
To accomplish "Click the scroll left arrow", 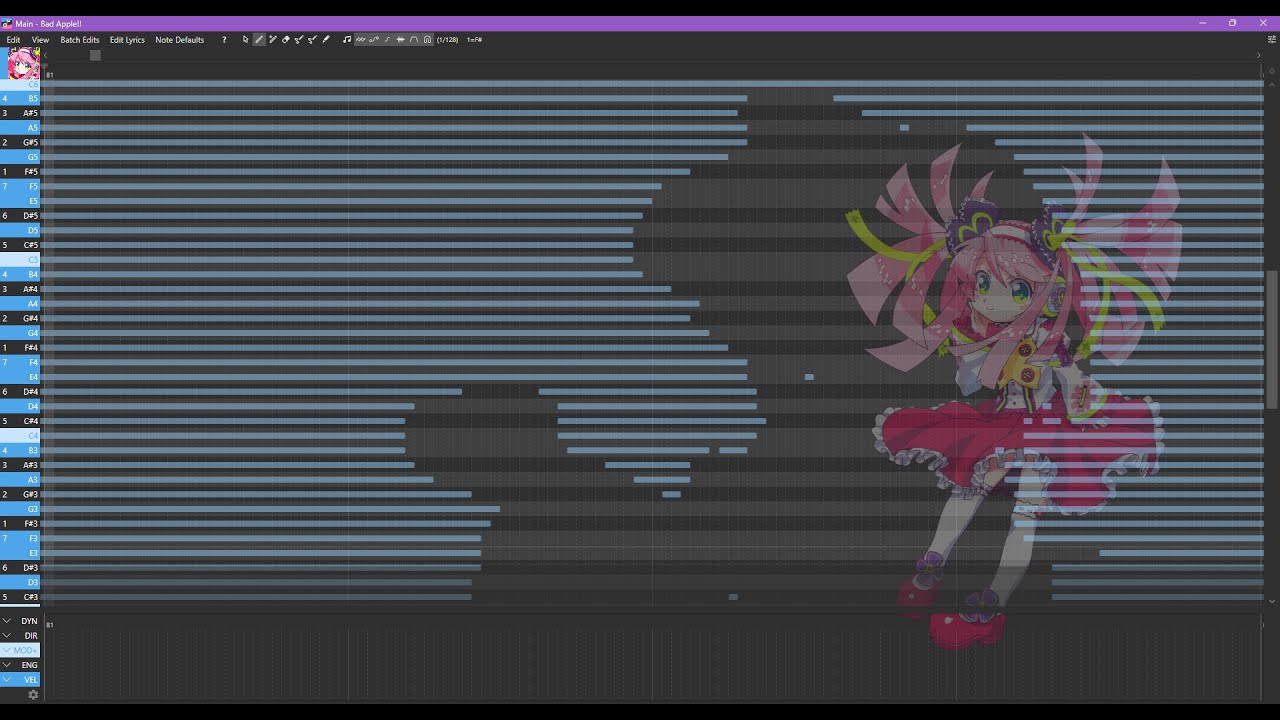I will click(45, 55).
